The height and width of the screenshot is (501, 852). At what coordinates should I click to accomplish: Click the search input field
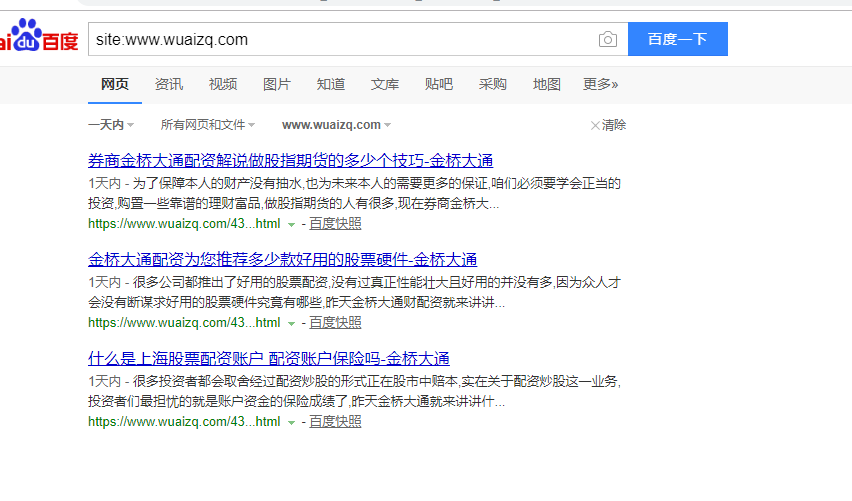[340, 40]
